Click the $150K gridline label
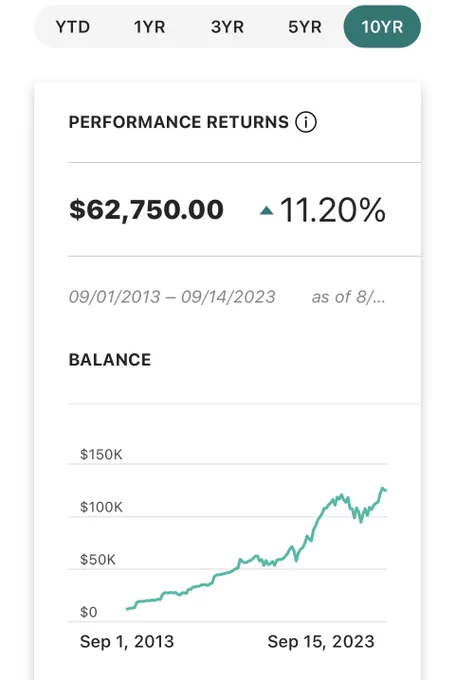Viewport: 455px width, 680px height. tap(101, 454)
